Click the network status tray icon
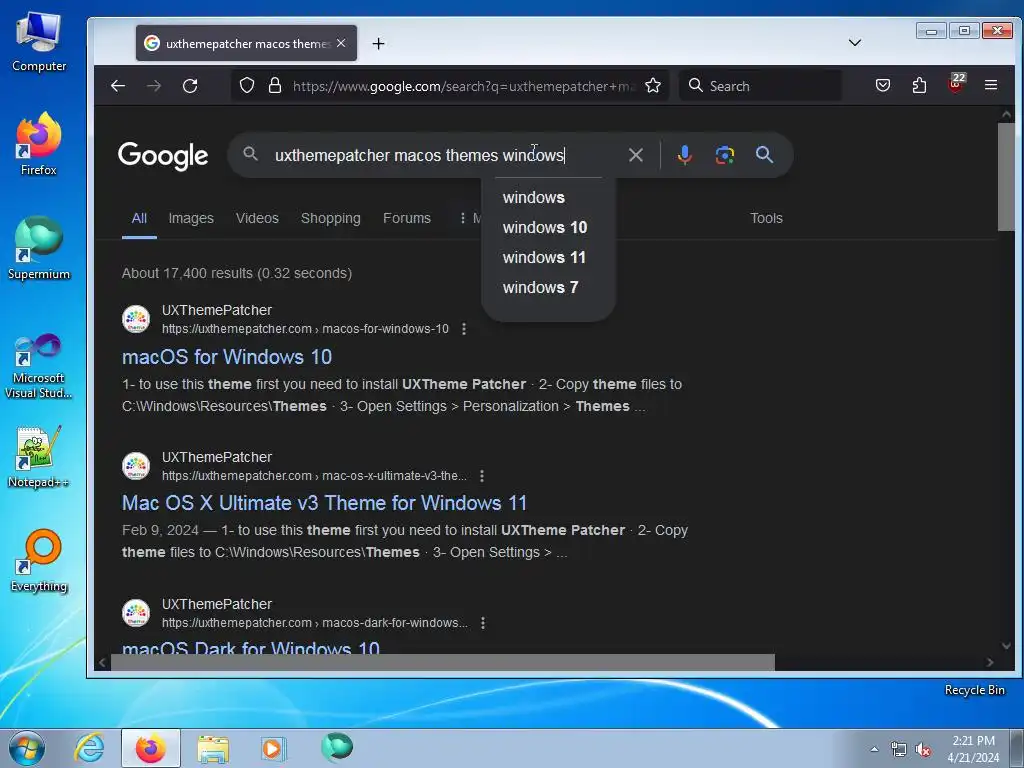 coord(899,750)
